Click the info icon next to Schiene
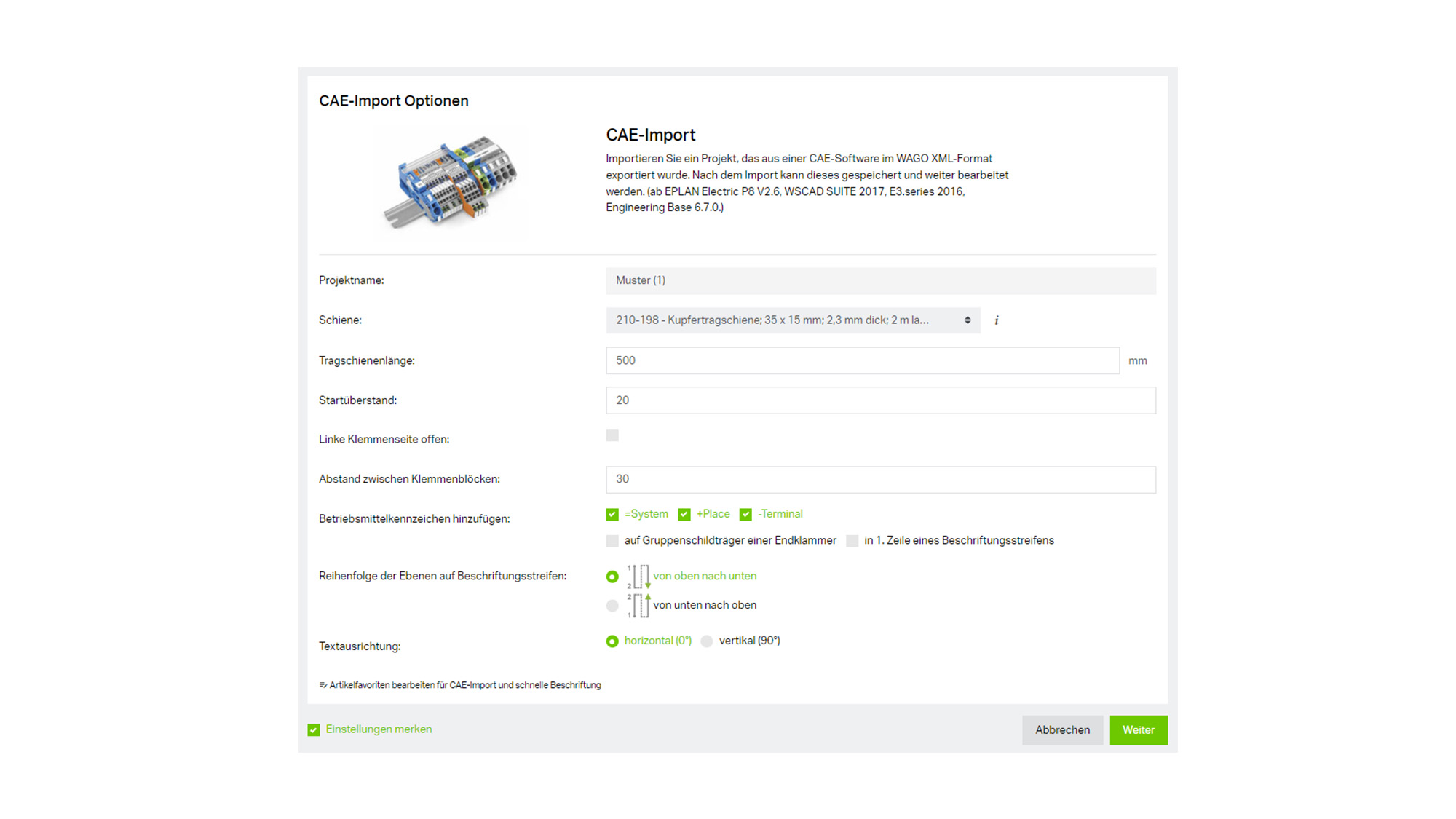The image size is (1456, 819). pos(996,320)
